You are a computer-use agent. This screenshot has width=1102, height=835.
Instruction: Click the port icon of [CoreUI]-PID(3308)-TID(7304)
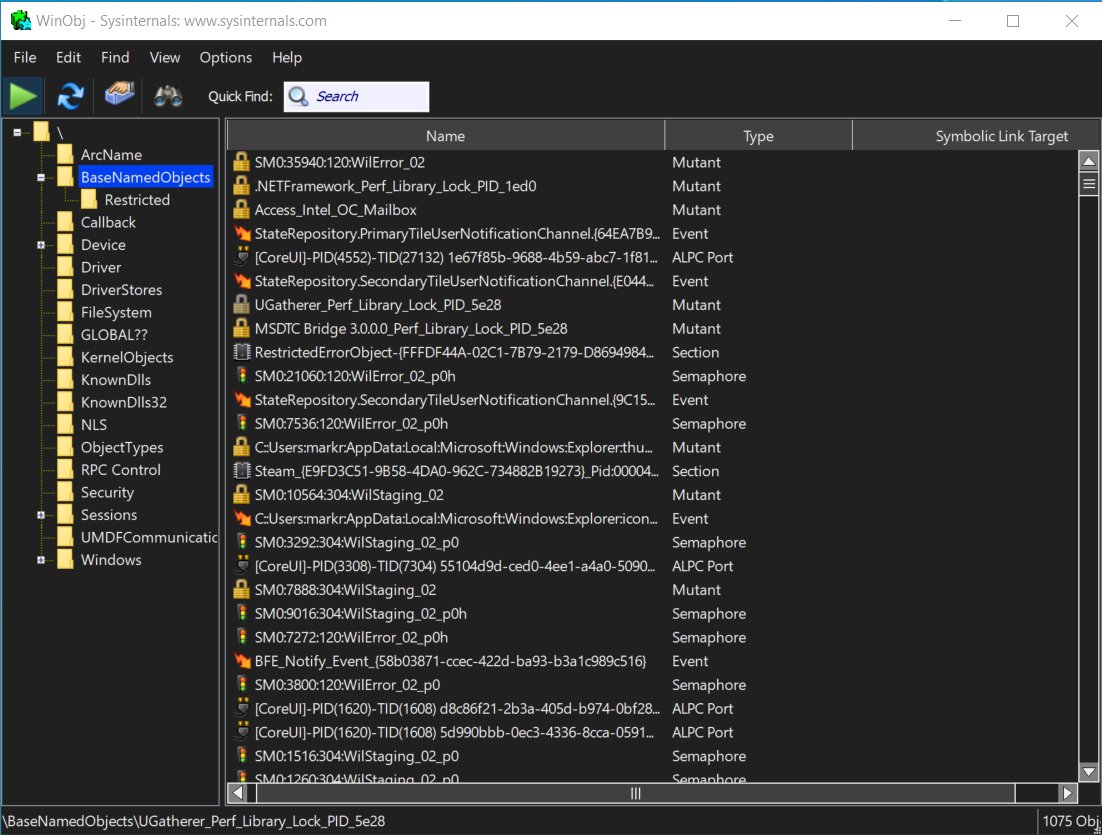(x=242, y=566)
